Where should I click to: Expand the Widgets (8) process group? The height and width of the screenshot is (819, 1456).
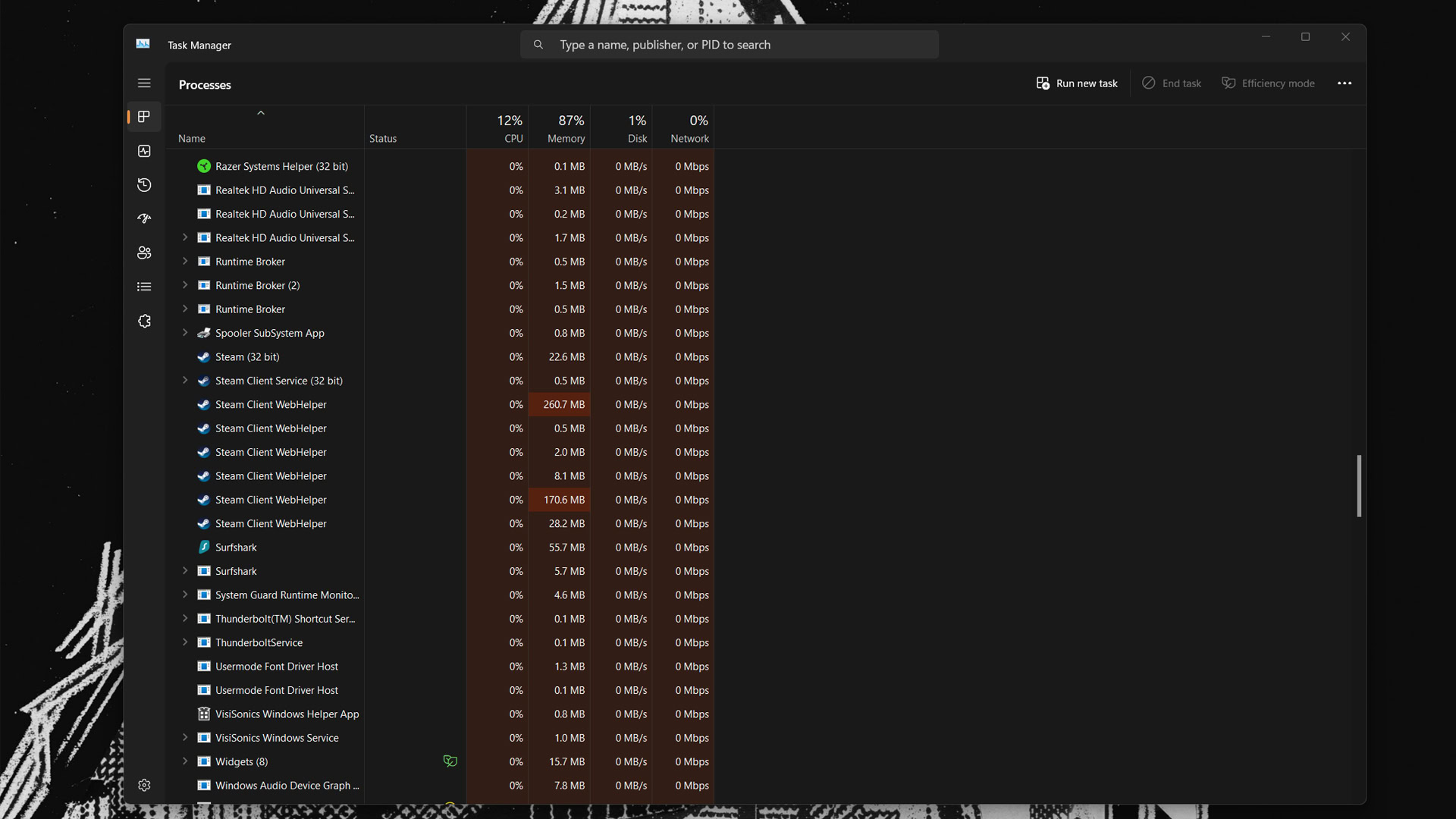tap(185, 761)
